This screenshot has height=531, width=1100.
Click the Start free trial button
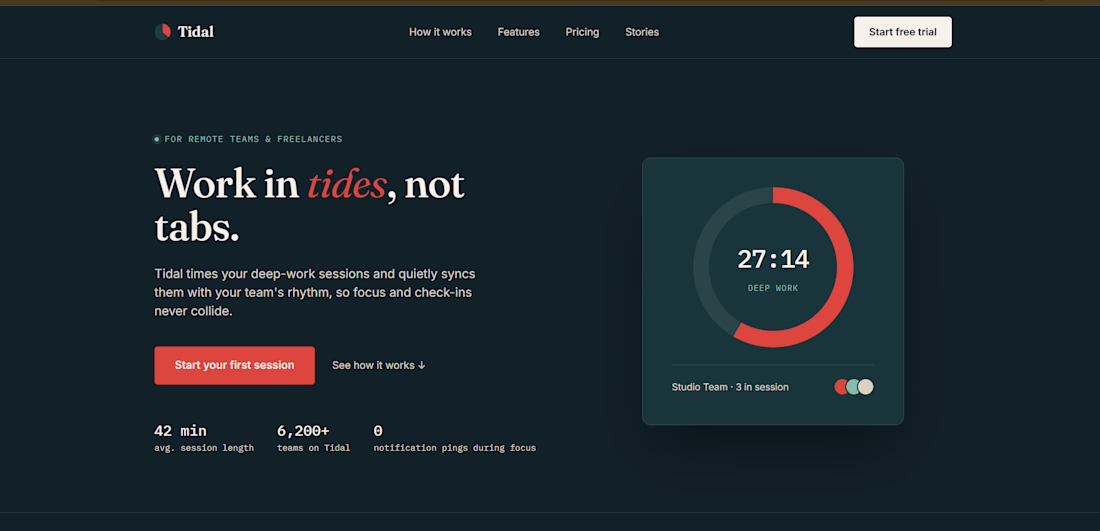902,32
